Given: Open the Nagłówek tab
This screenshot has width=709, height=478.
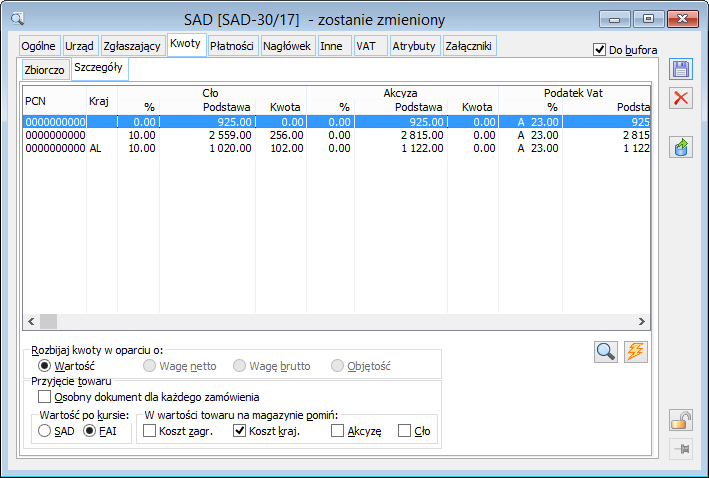Looking at the screenshot, I should point(287,46).
